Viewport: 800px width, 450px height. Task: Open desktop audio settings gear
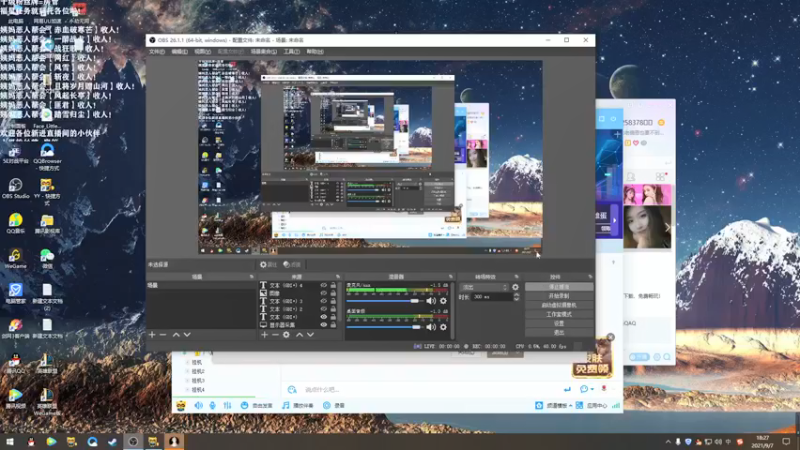tap(443, 327)
